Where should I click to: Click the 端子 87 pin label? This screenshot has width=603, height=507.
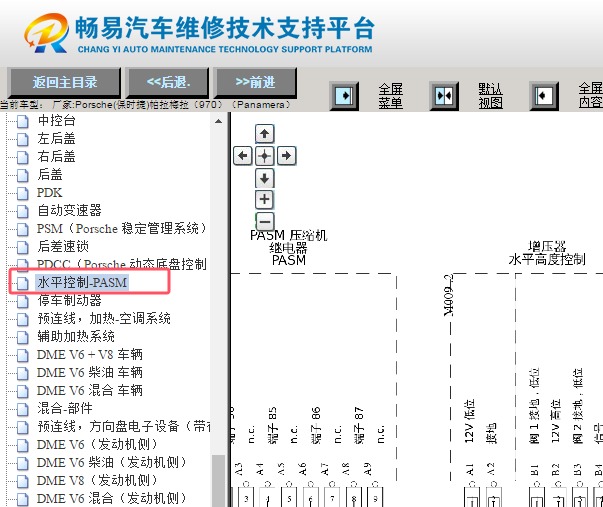point(358,425)
